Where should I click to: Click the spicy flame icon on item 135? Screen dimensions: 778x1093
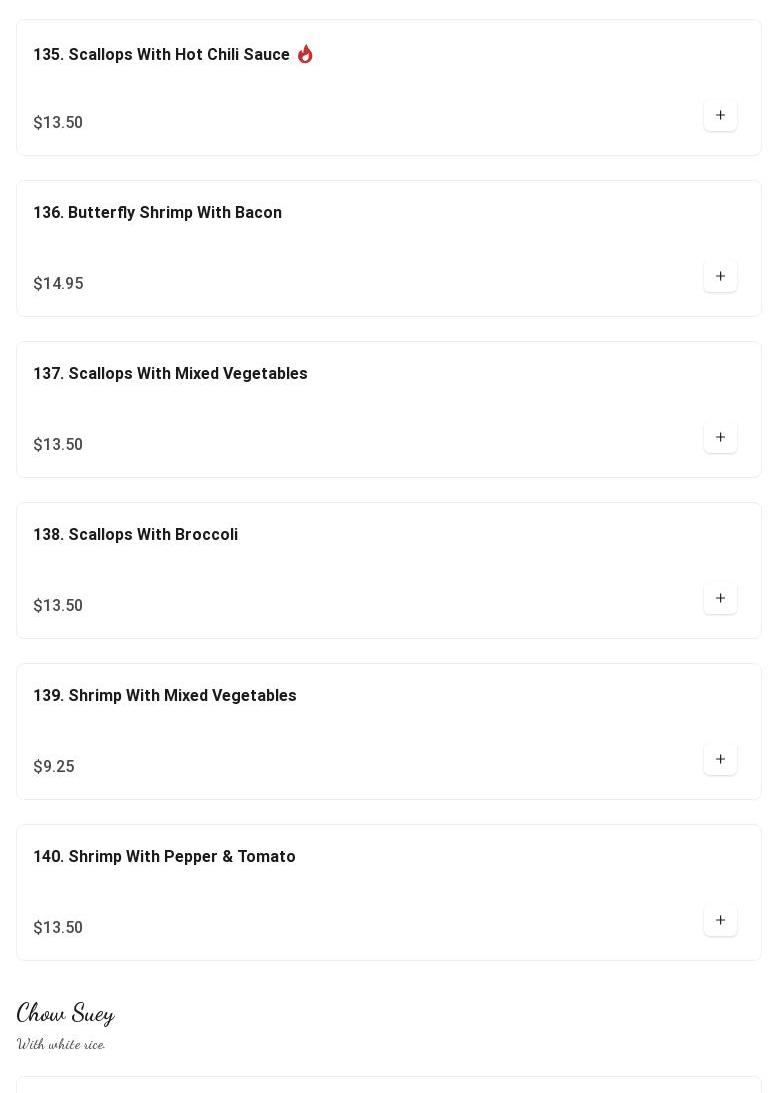pos(305,54)
